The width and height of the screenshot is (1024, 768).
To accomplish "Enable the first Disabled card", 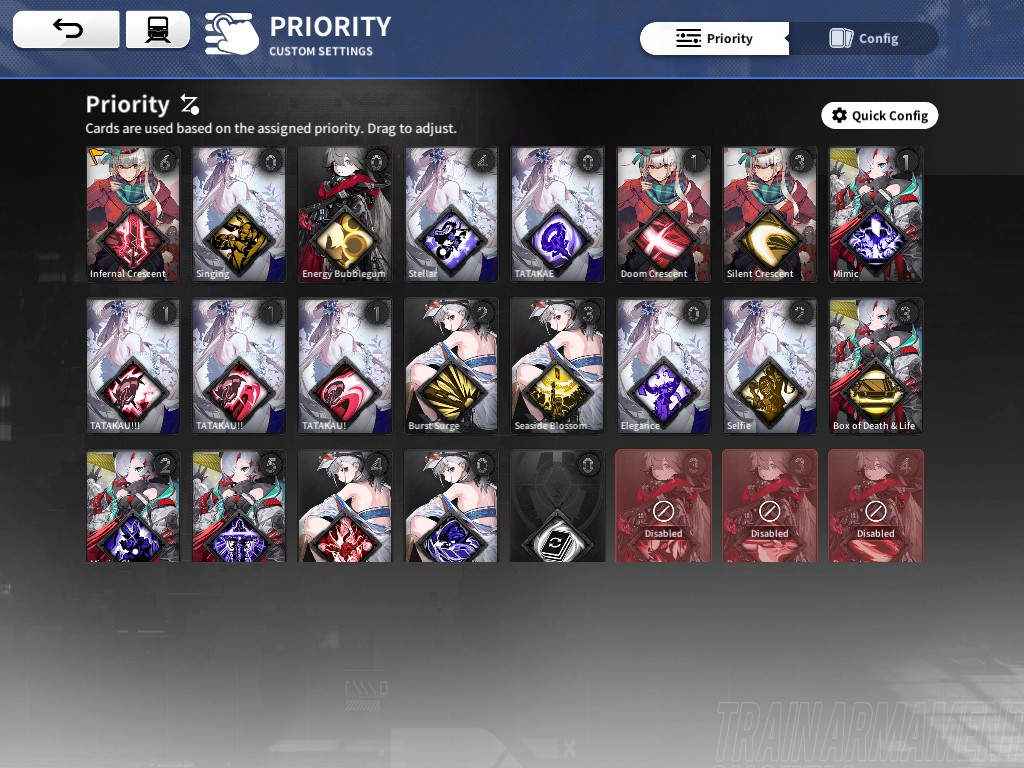I will [664, 506].
